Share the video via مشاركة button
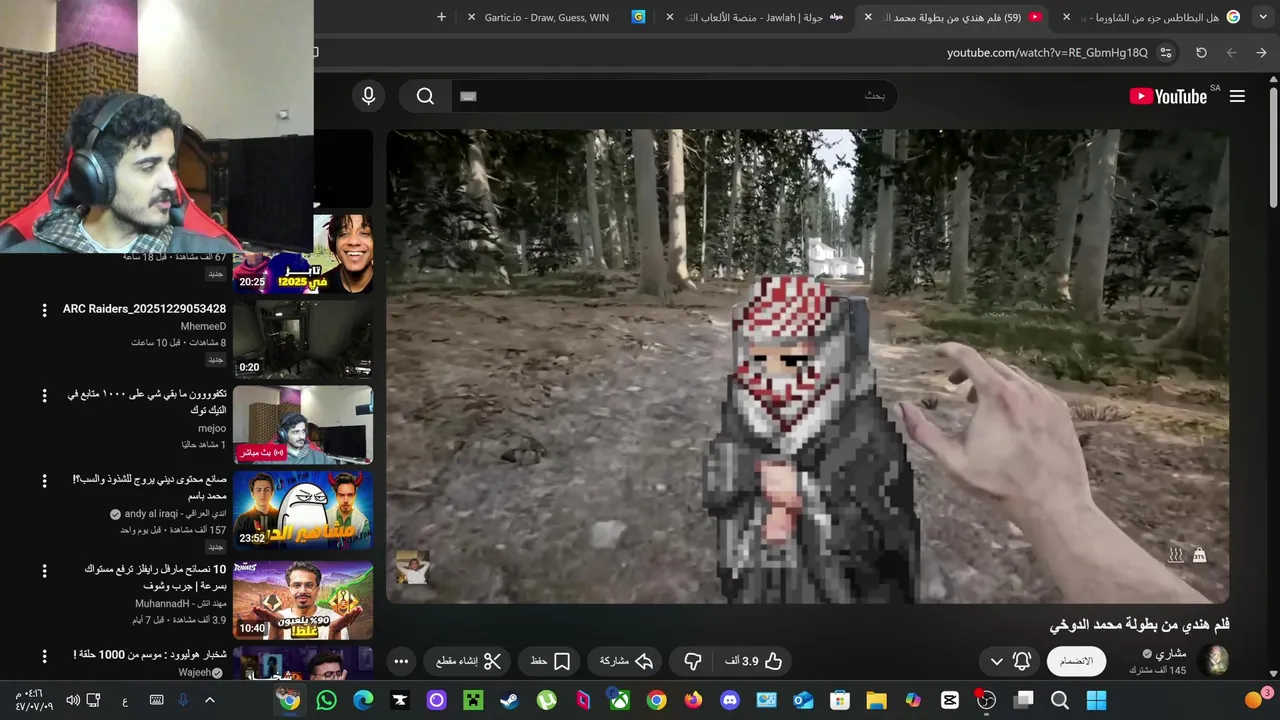This screenshot has width=1280, height=720. 627,661
